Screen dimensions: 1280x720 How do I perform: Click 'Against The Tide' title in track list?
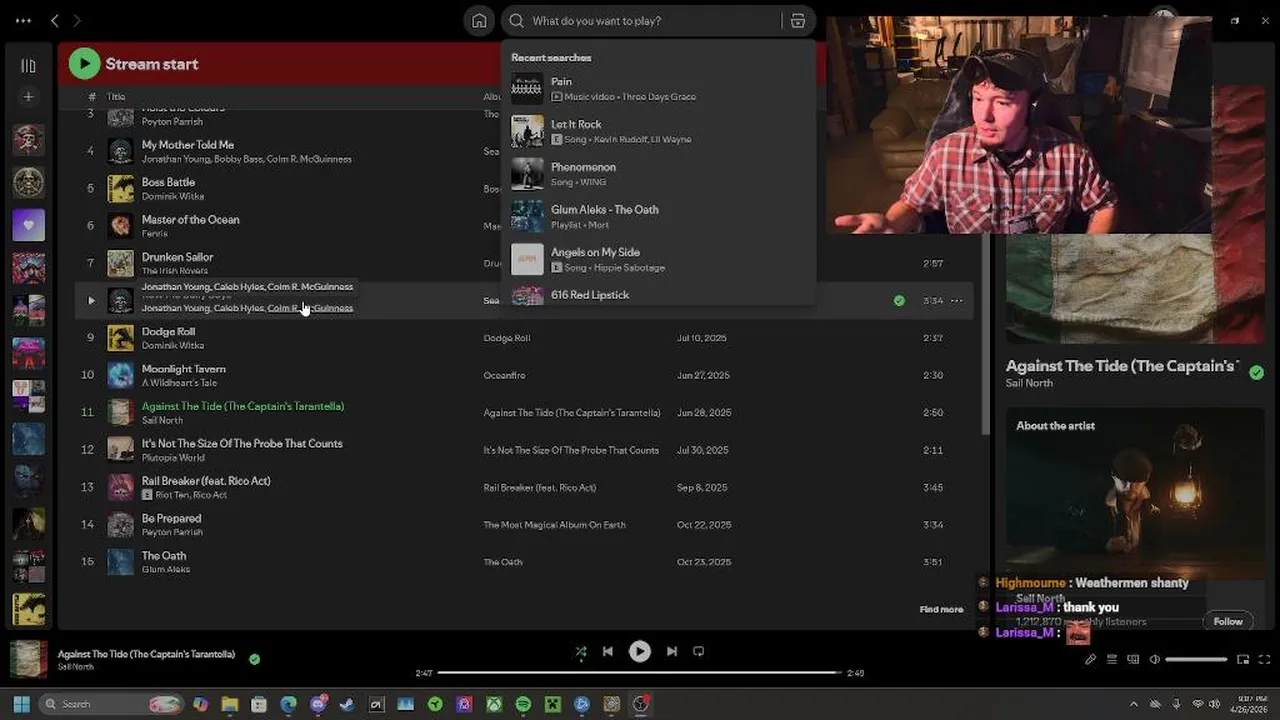(x=243, y=406)
